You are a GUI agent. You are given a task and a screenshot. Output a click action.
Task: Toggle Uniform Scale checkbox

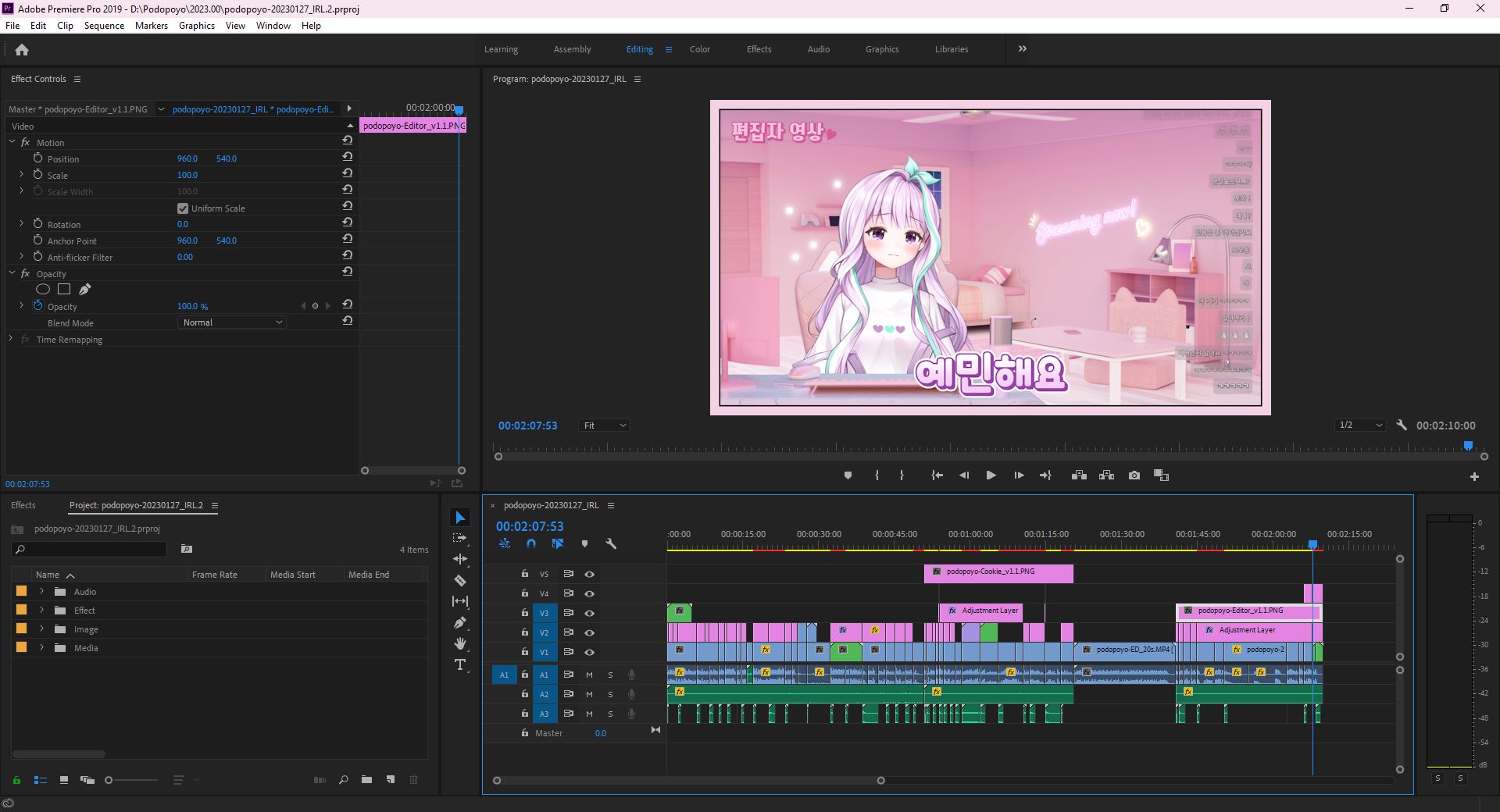[x=183, y=208]
